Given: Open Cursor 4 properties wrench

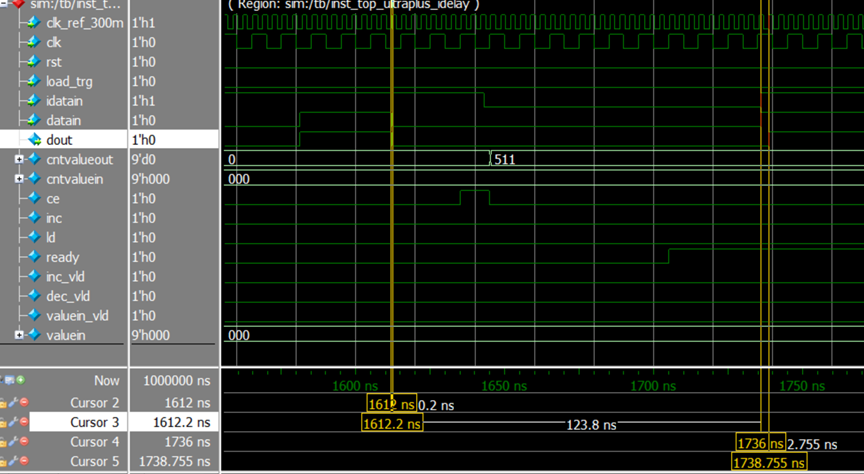Looking at the screenshot, I should point(13,442).
